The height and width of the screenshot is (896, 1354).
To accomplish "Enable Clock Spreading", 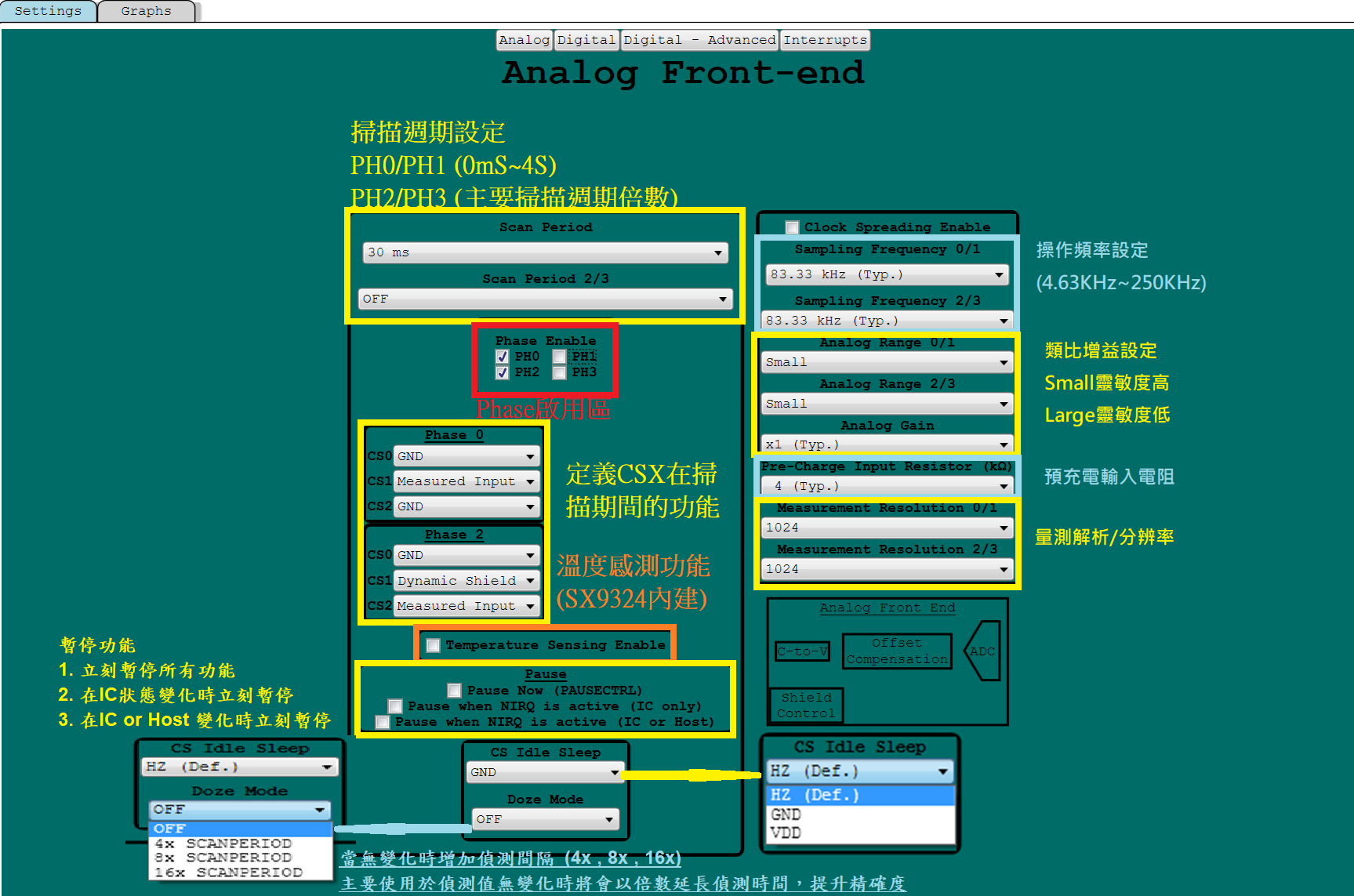I will point(791,227).
